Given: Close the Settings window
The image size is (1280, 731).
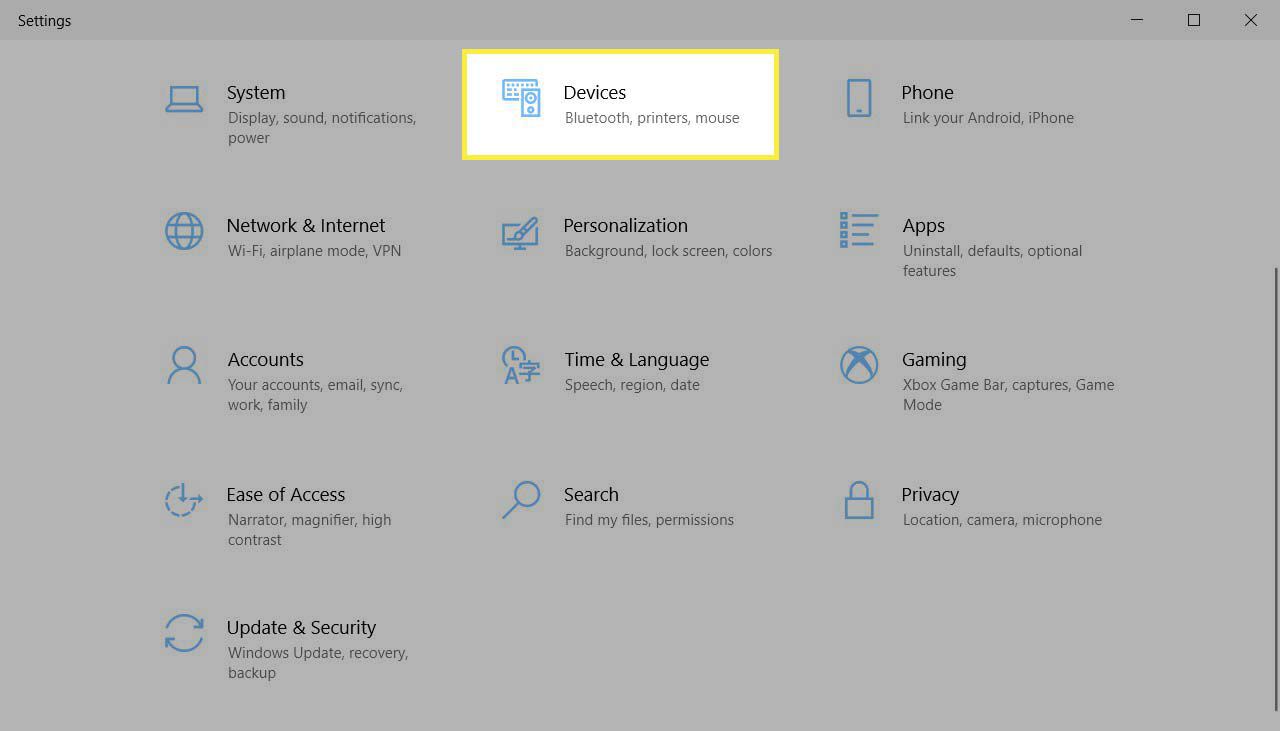Looking at the screenshot, I should pos(1251,20).
